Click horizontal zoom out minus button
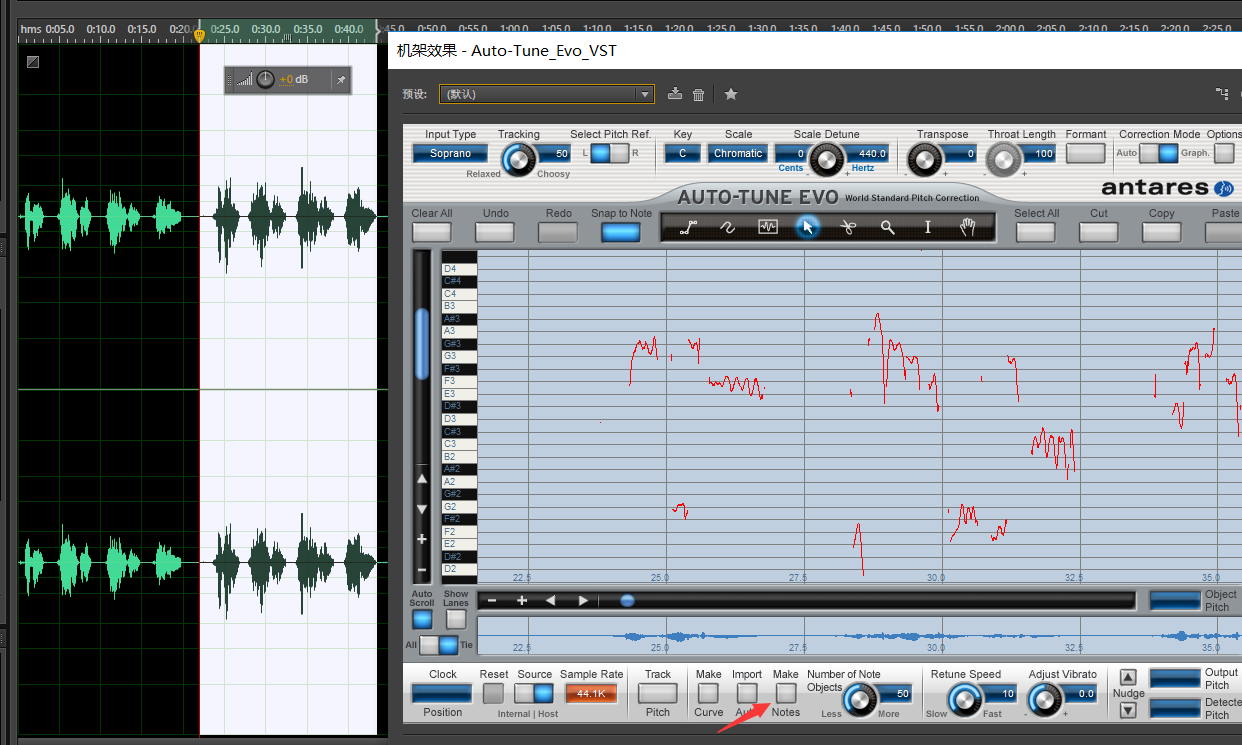Viewport: 1242px width, 745px height. tap(491, 600)
